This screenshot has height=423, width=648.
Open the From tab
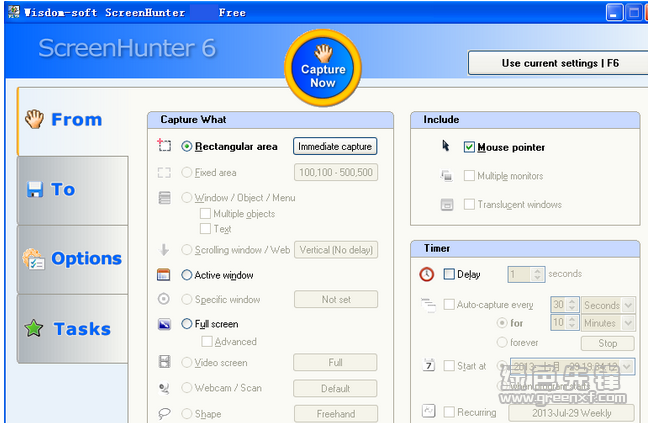[x=72, y=120]
